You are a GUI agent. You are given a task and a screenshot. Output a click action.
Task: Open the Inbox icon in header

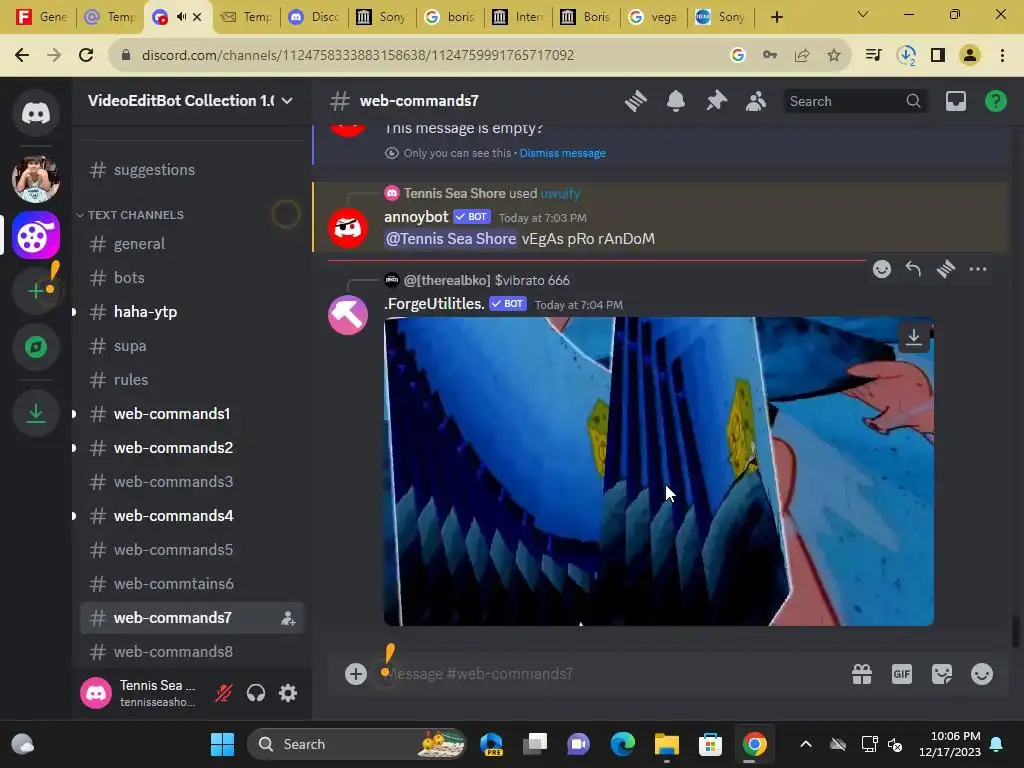[x=956, y=101]
